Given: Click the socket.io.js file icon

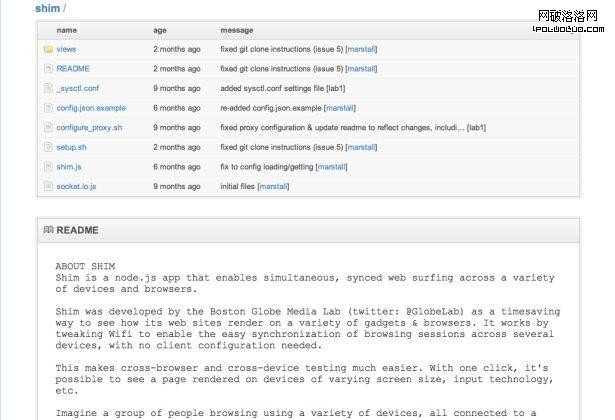Looking at the screenshot, I should click(x=47, y=186).
